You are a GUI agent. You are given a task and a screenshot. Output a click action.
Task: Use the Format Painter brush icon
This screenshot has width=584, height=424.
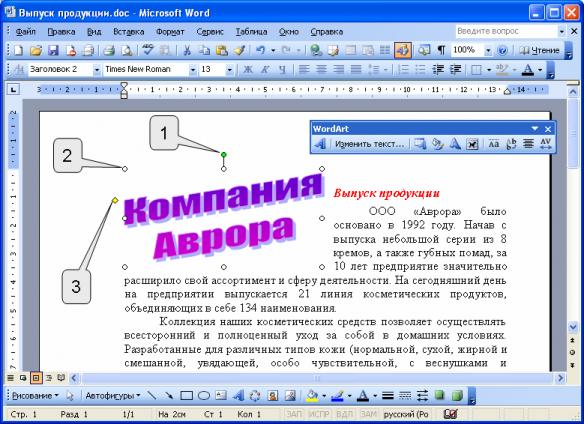point(239,50)
